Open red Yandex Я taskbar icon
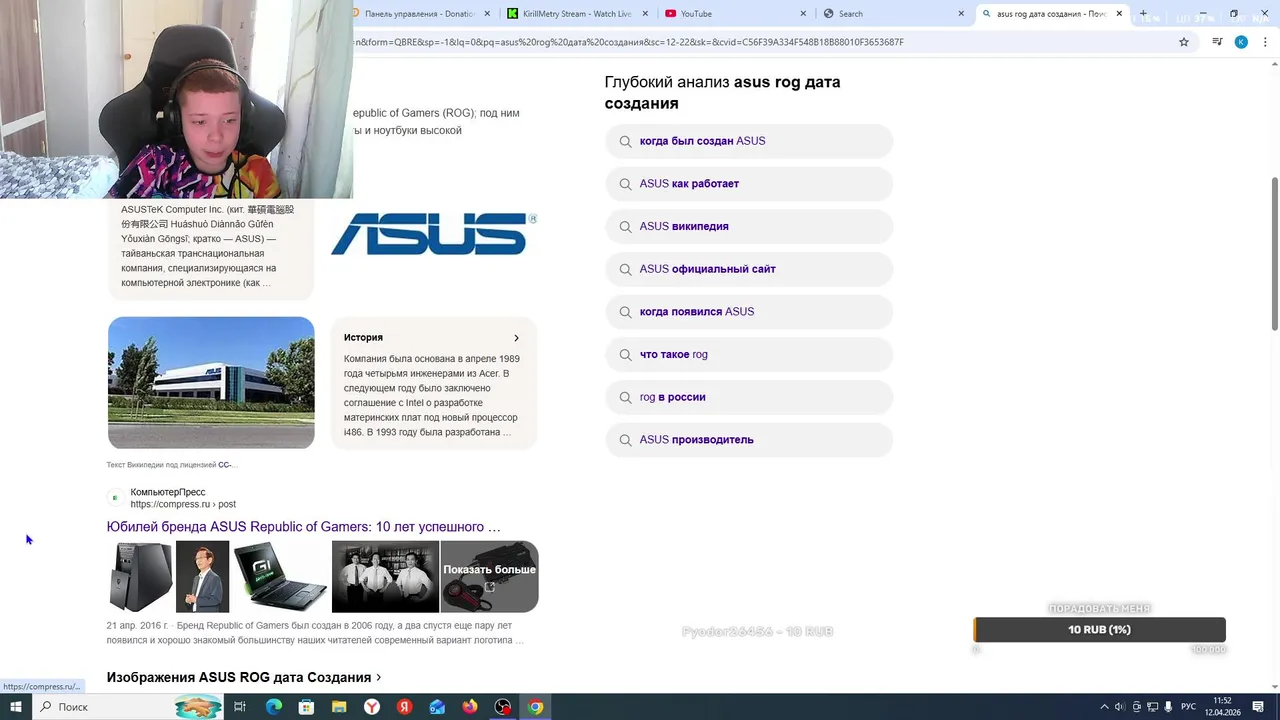The height and width of the screenshot is (720, 1280). (405, 707)
